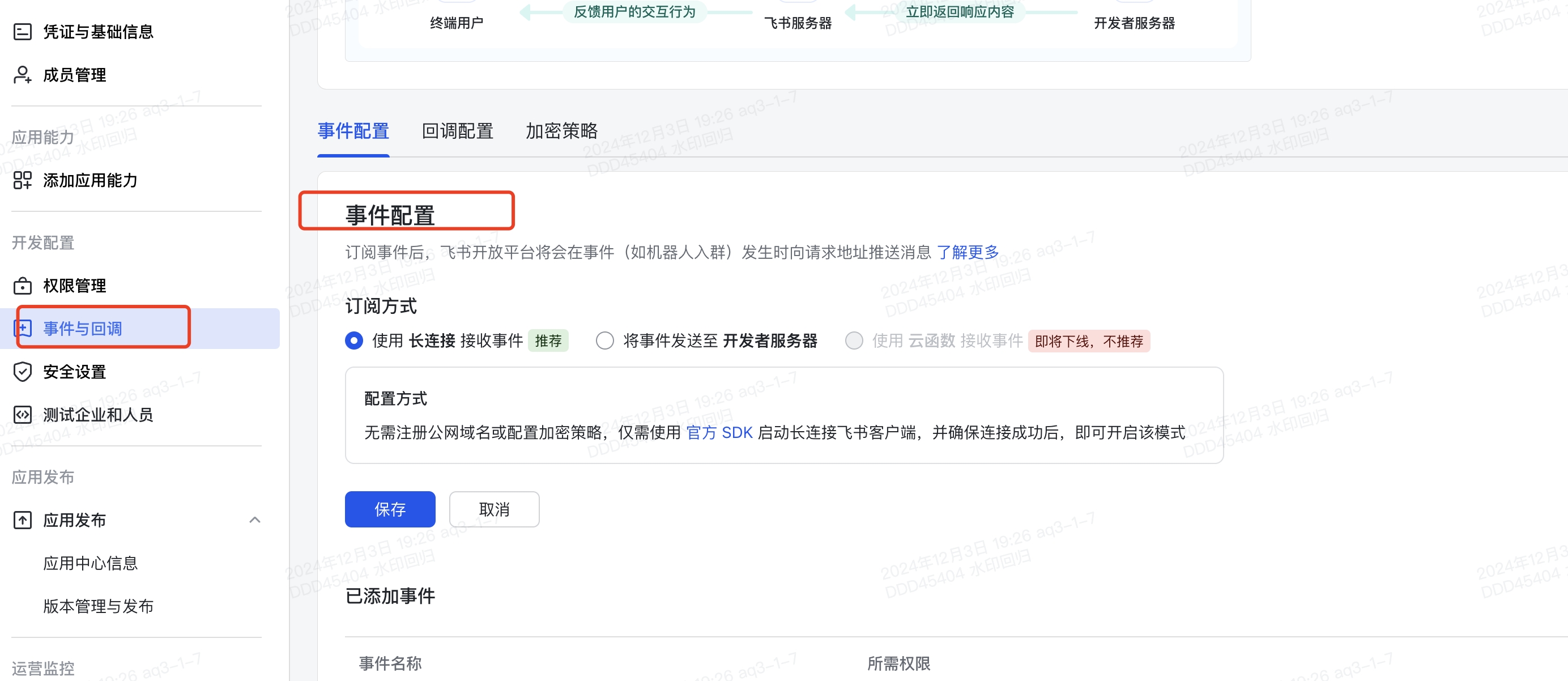1568x681 pixels.
Task: Switch to the 回调配置 tab
Action: pos(457,131)
